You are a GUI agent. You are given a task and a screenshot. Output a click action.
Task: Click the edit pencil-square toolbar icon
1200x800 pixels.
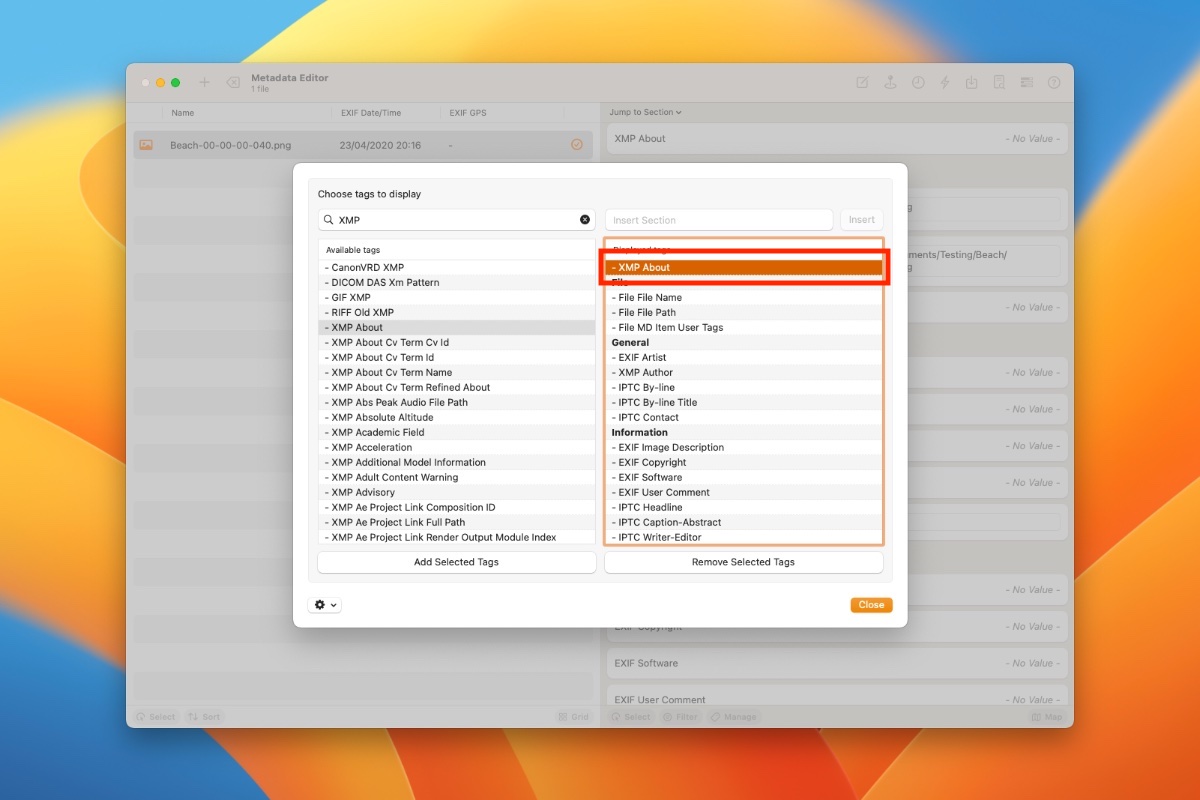tap(862, 83)
